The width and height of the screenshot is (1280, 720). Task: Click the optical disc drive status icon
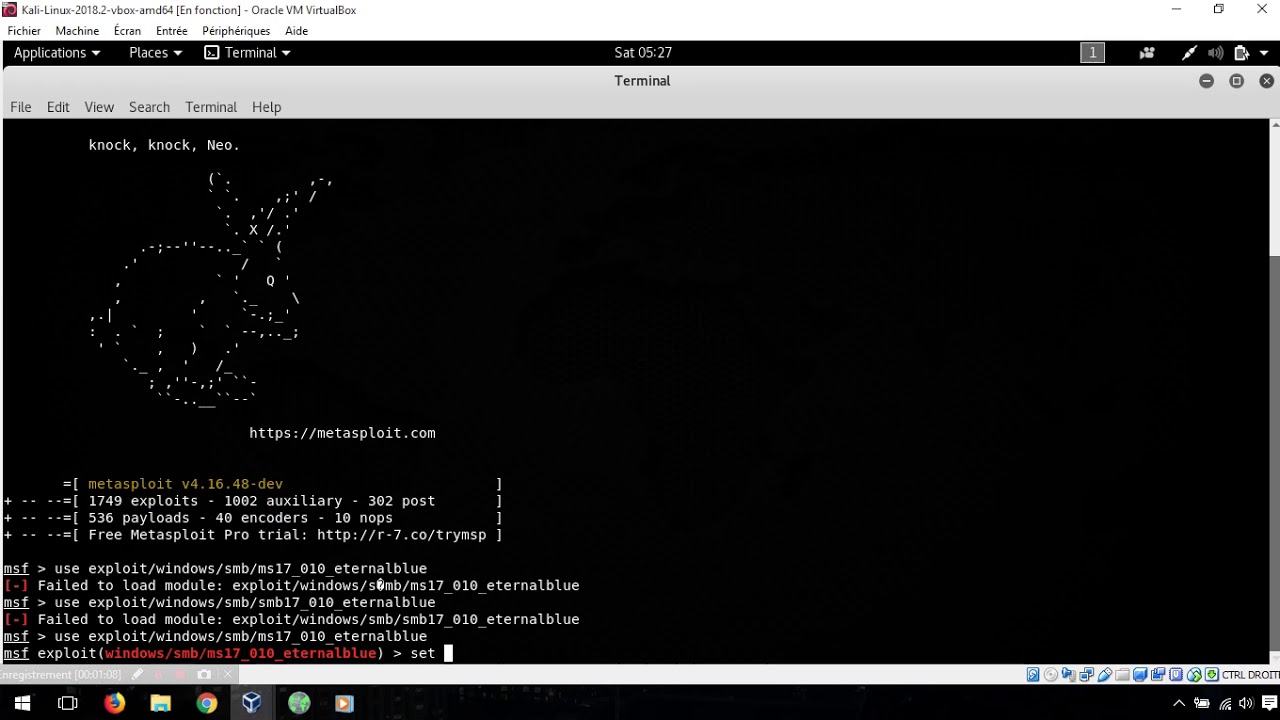coord(1051,675)
